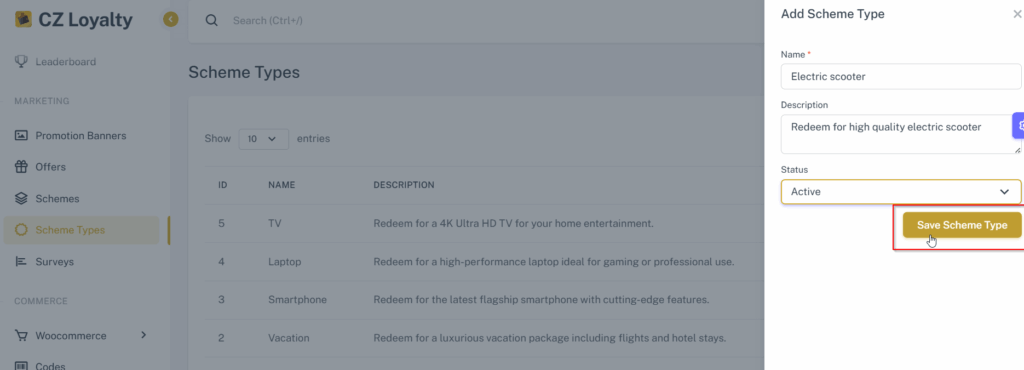1024x370 pixels.
Task: Click the Schemes layers icon
Action: [x=22, y=198]
